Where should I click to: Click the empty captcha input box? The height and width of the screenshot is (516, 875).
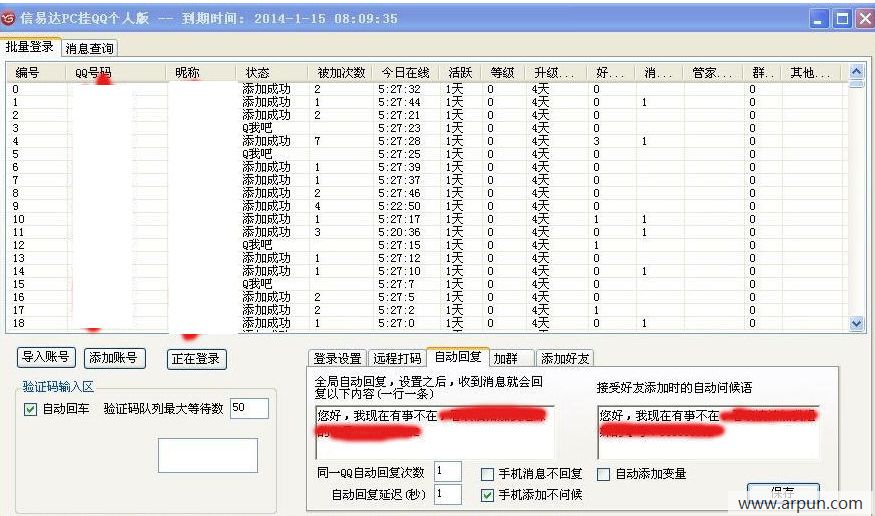[x=208, y=455]
